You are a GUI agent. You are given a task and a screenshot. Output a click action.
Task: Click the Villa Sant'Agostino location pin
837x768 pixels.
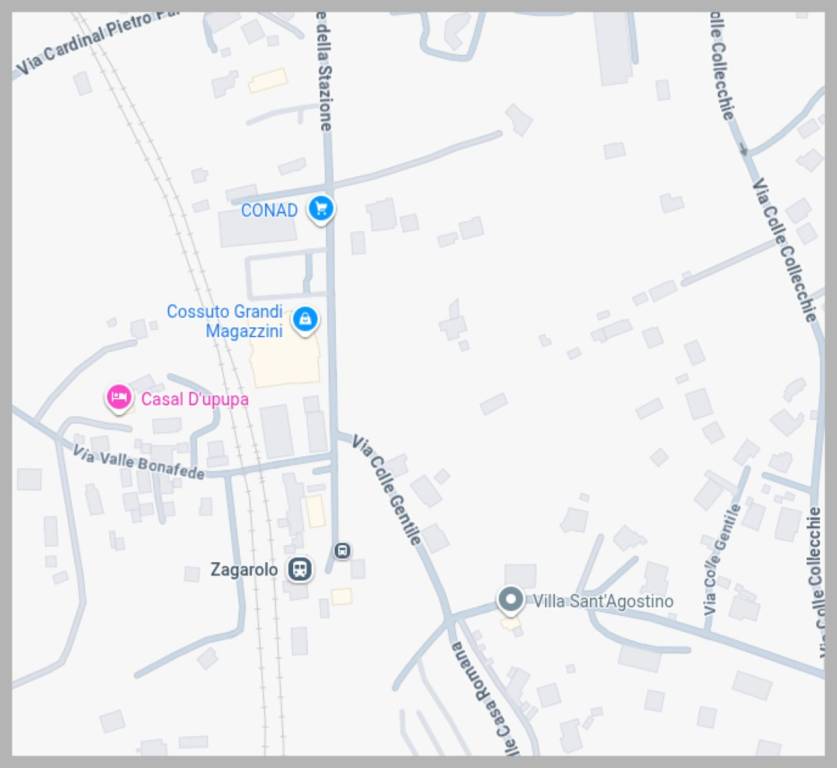click(x=510, y=600)
